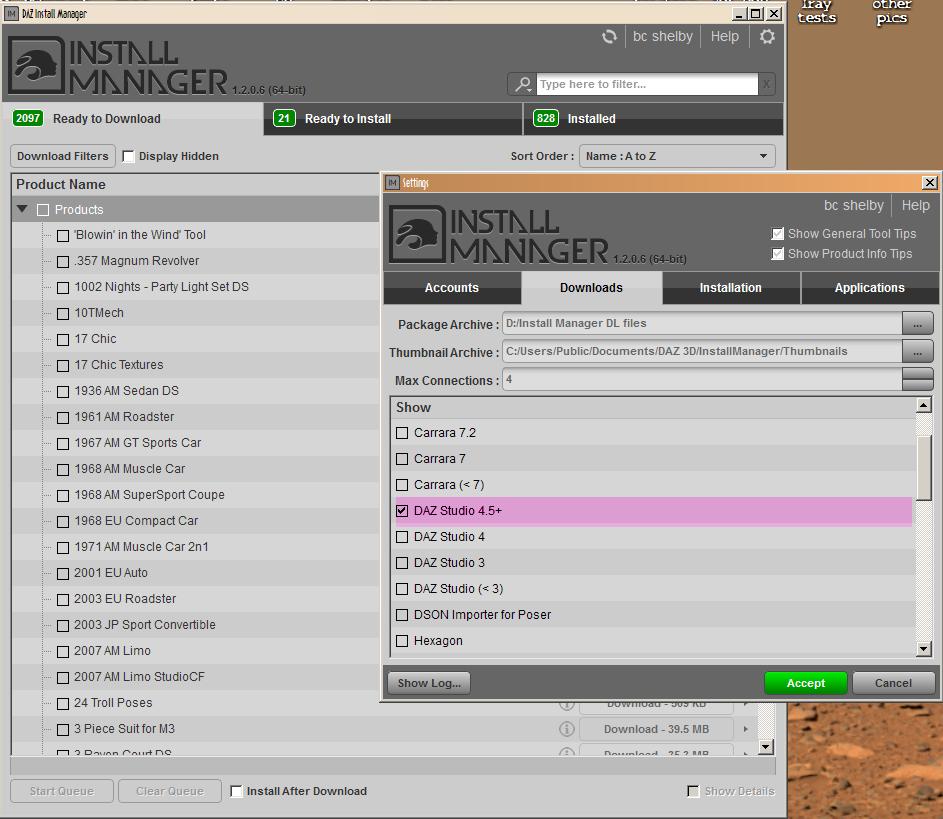Click the user account icon beside filter field
943x819 pixels.
[x=523, y=84]
